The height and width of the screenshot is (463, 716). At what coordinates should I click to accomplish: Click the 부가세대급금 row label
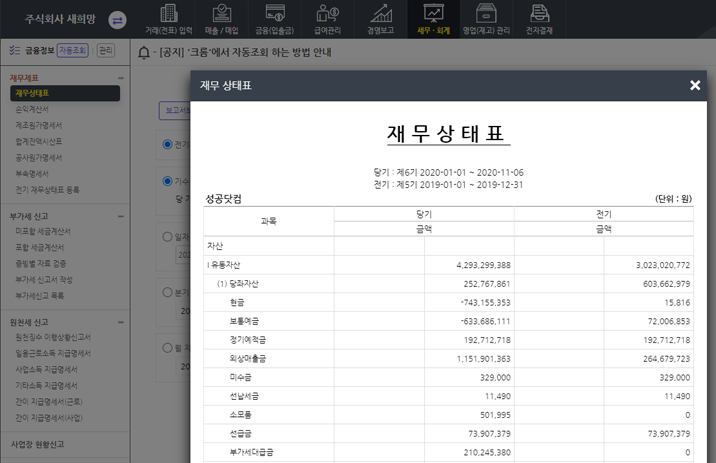click(x=251, y=452)
